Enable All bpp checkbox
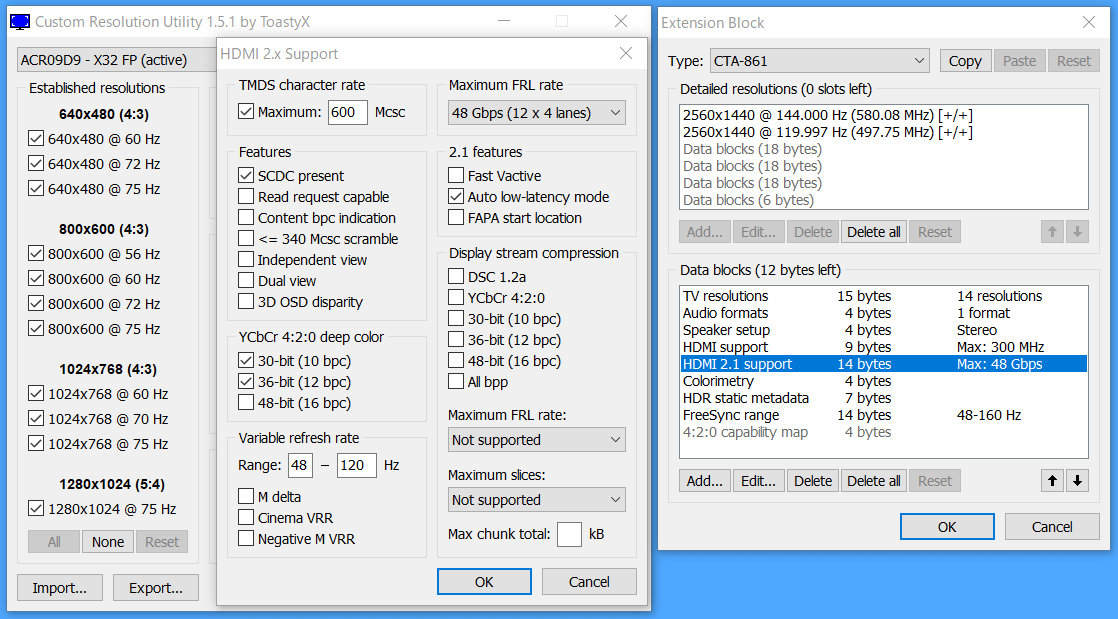Image resolution: width=1118 pixels, height=619 pixels. [456, 382]
